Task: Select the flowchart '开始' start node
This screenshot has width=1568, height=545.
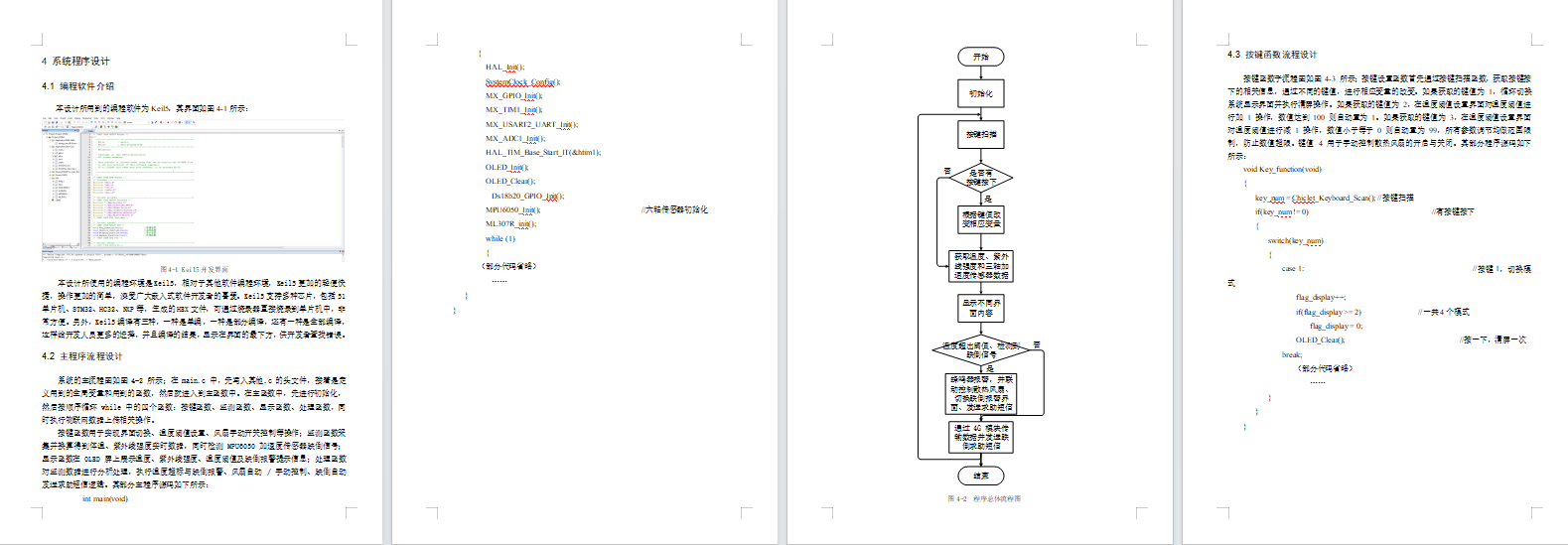Action: 981,57
